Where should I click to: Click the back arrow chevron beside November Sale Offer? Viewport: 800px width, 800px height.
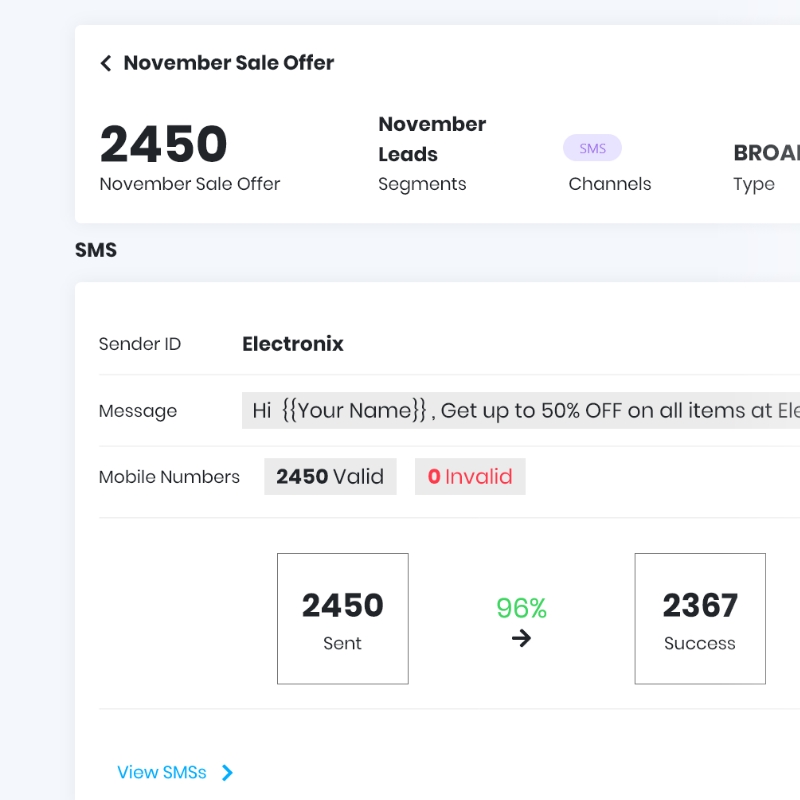click(x=106, y=63)
